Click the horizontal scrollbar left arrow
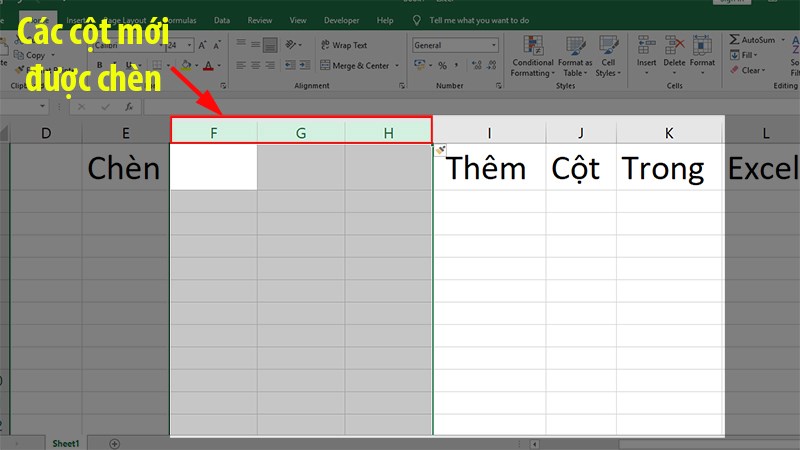Viewport: 800px width, 450px height. coord(534,444)
